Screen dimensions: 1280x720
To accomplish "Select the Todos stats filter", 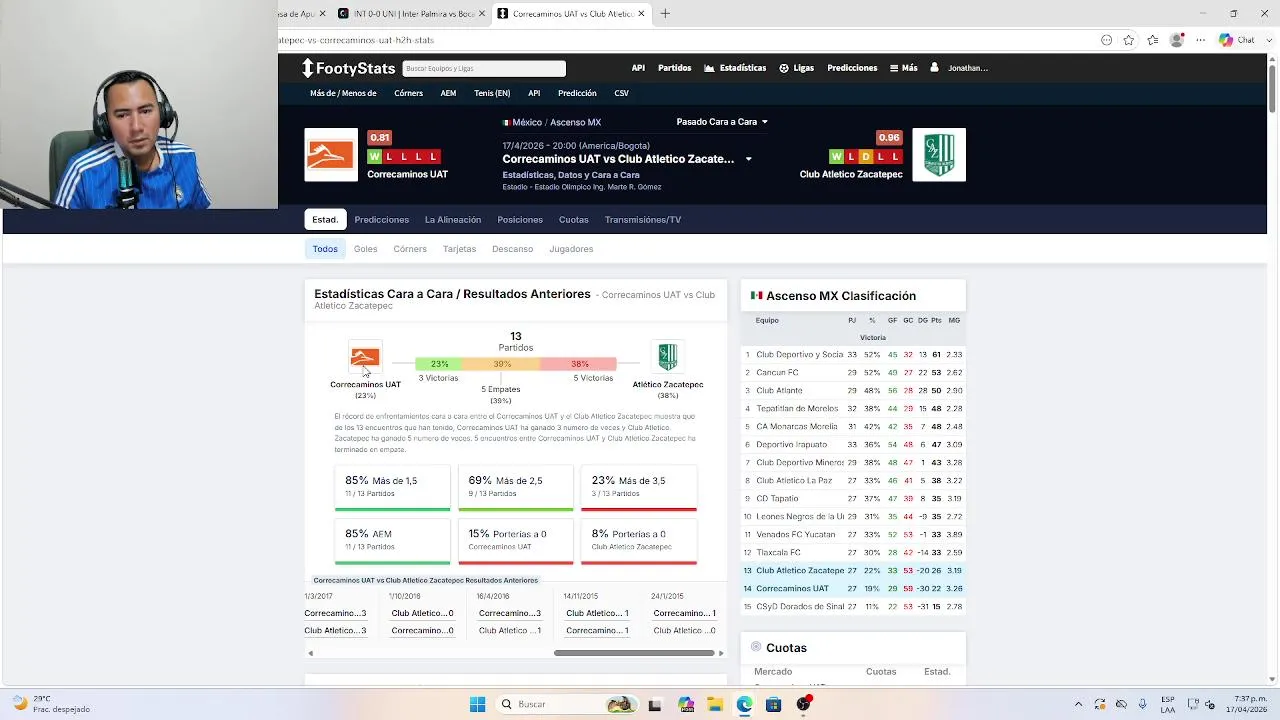I will click(325, 249).
